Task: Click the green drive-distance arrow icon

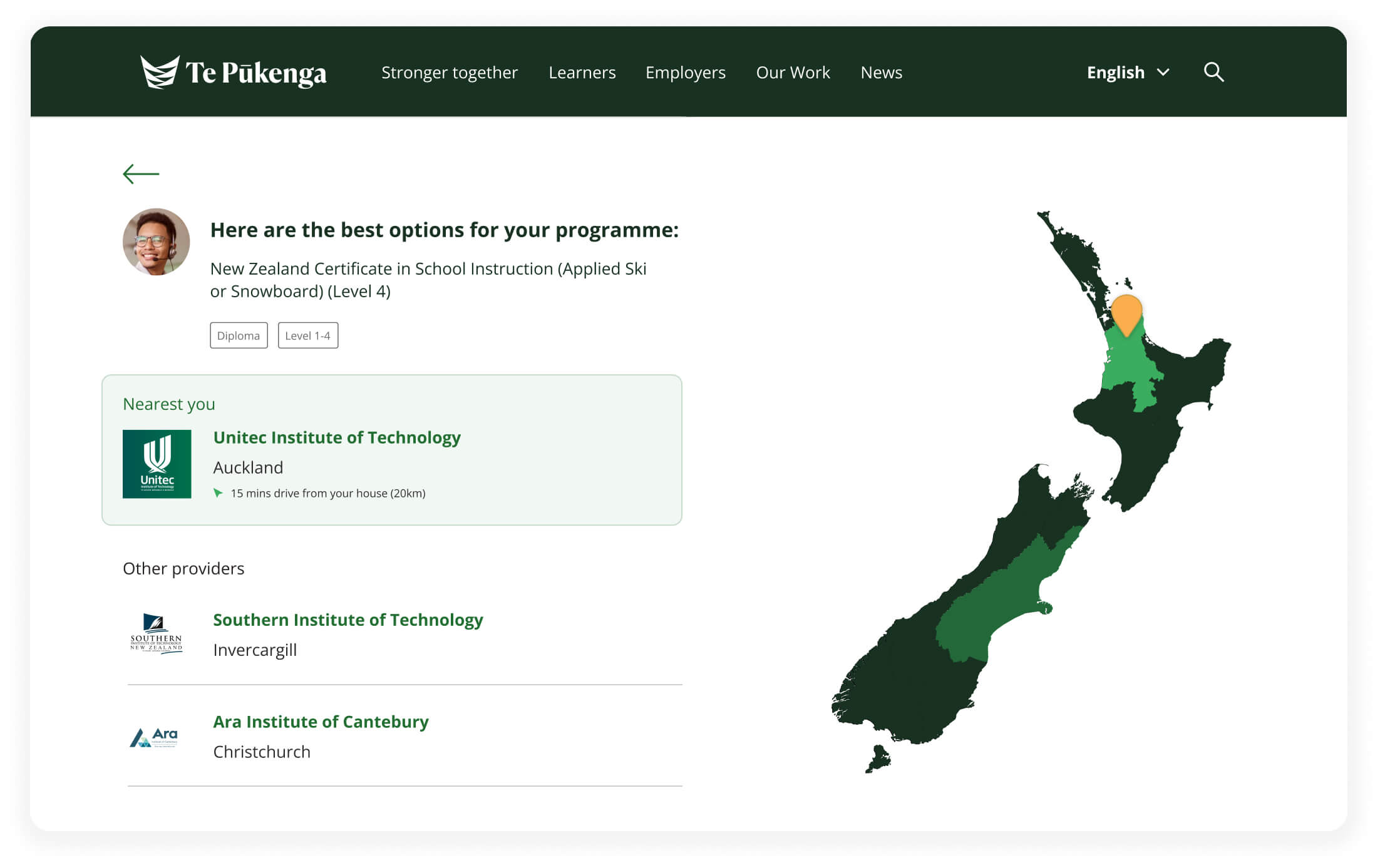Action: click(x=218, y=493)
